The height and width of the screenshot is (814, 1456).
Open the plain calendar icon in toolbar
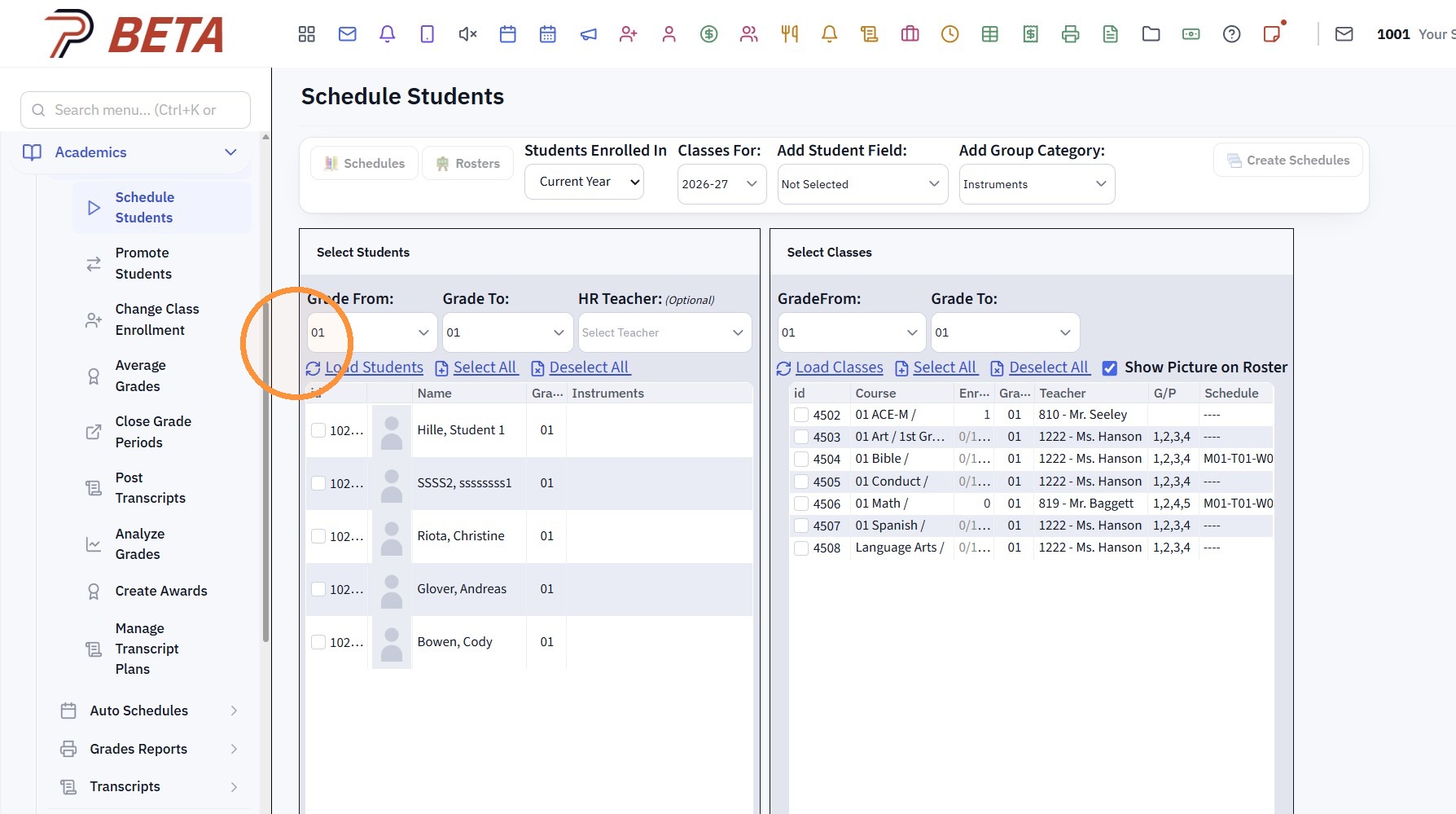508,34
